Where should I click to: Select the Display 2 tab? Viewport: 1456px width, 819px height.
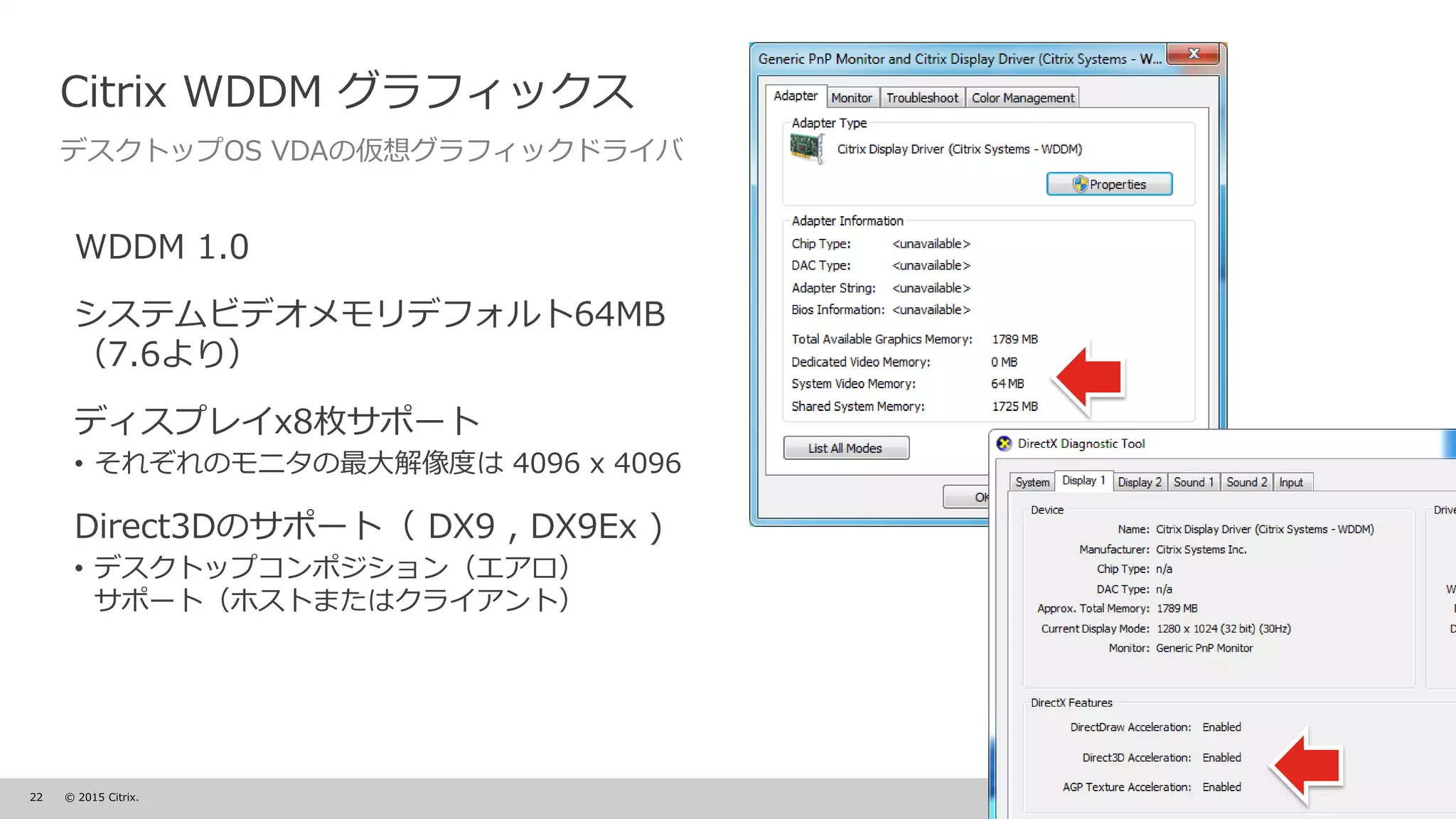(1139, 482)
